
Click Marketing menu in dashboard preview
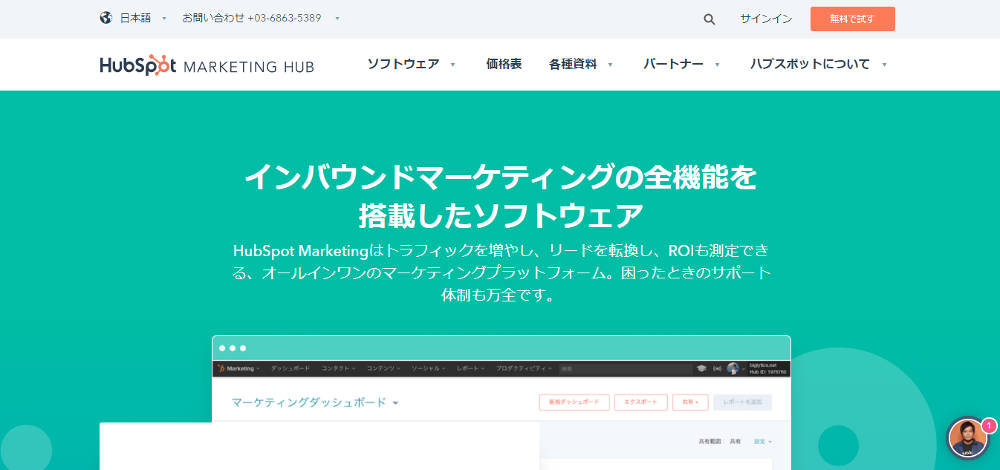(x=239, y=369)
